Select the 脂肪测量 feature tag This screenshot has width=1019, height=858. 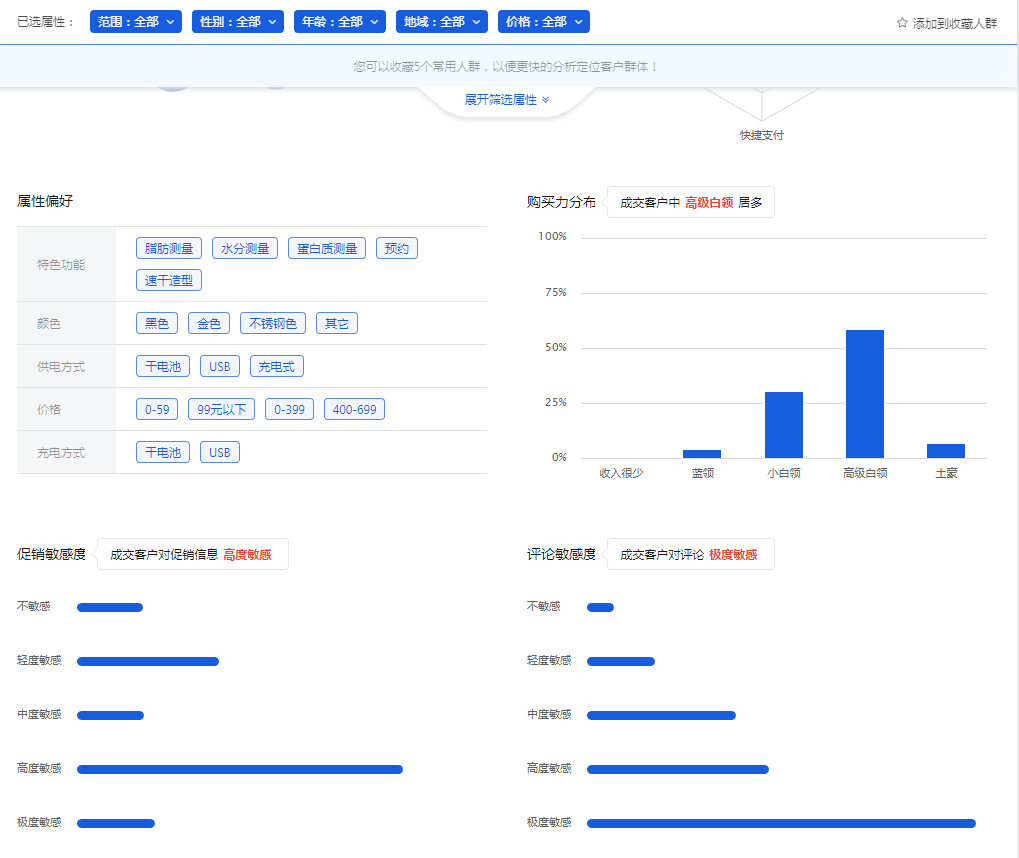[x=169, y=249]
